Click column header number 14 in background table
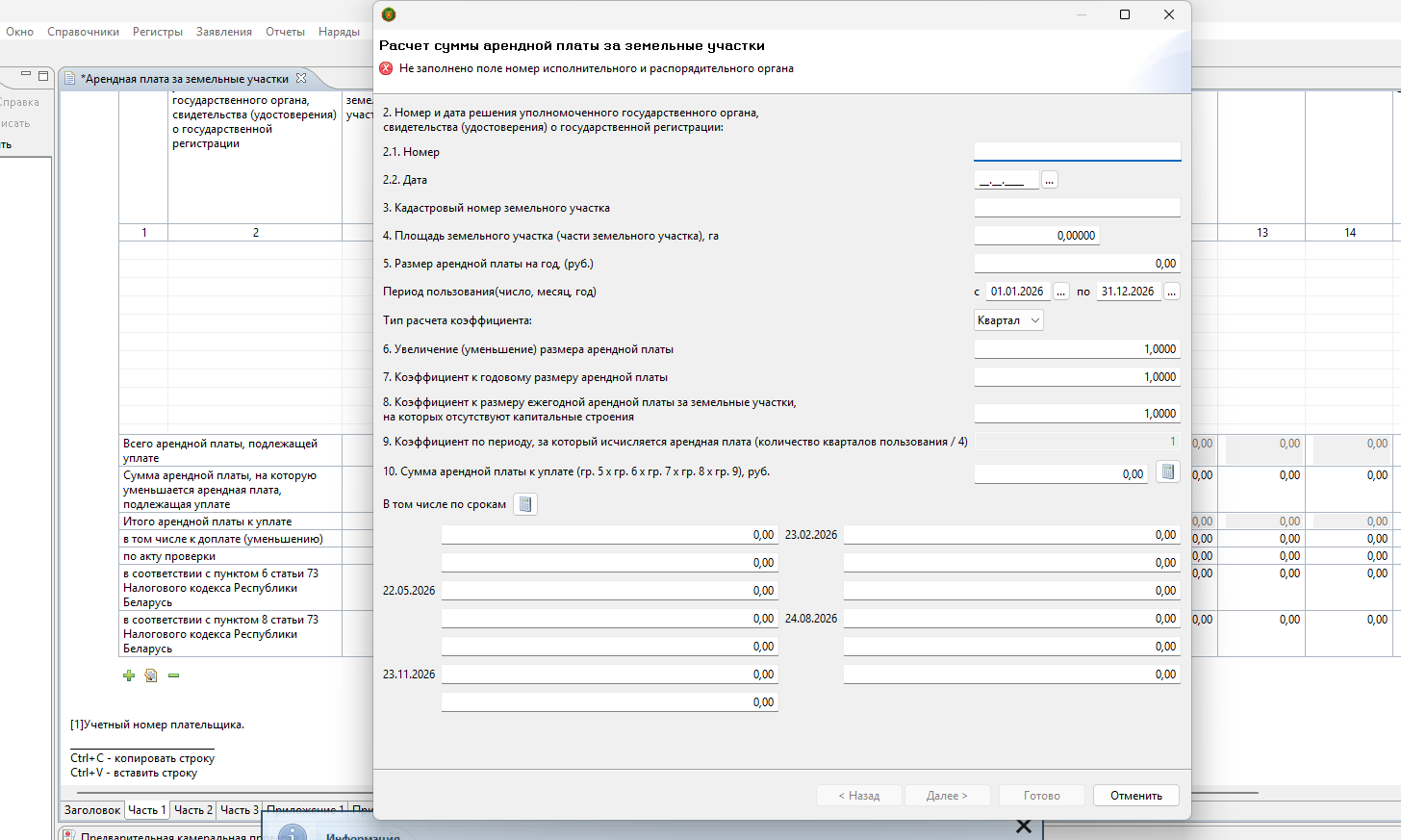This screenshot has height=840, width=1401. 1350,233
